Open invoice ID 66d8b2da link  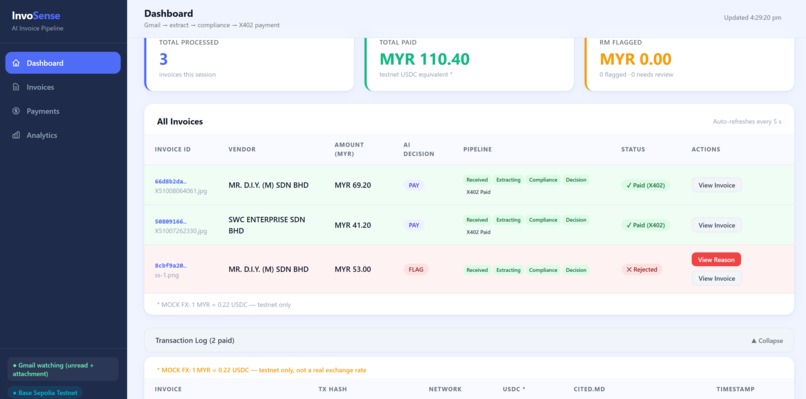coord(171,182)
